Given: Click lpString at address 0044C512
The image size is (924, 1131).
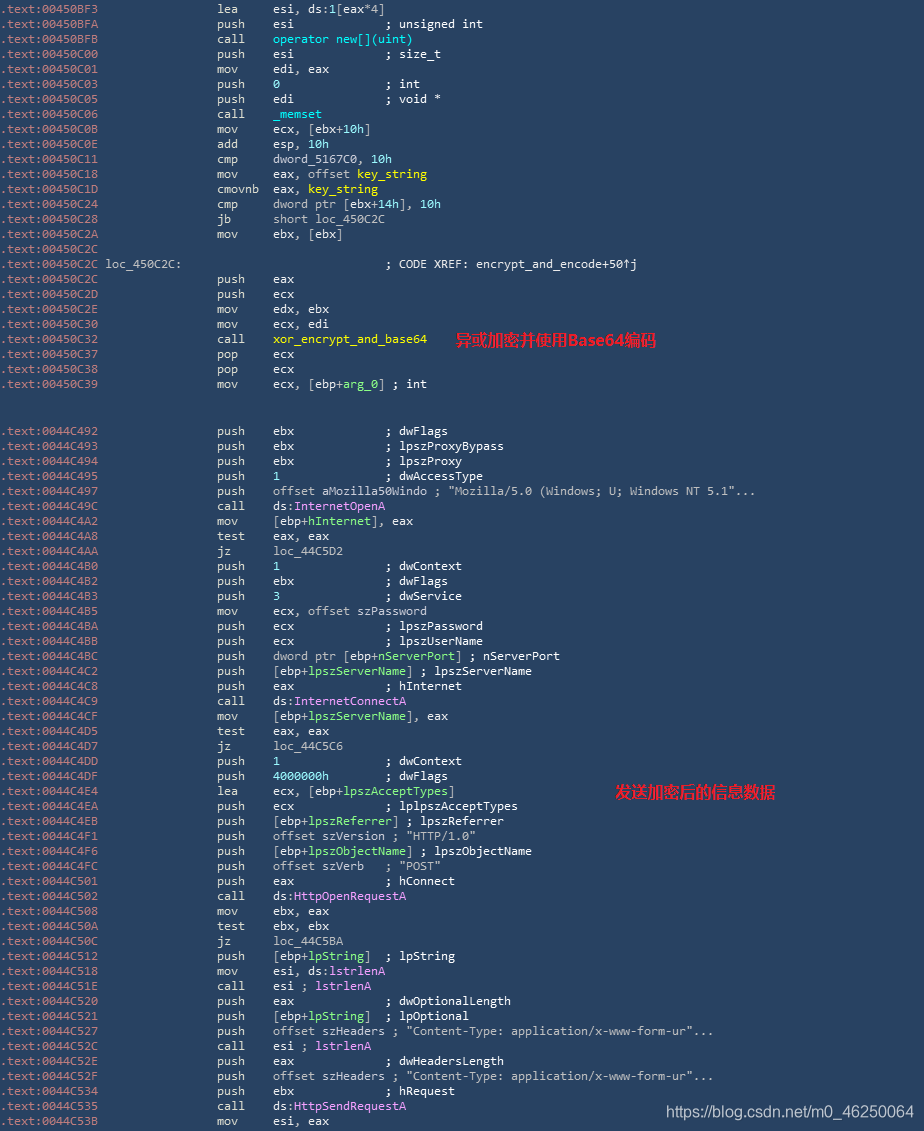Looking at the screenshot, I should 336,956.
